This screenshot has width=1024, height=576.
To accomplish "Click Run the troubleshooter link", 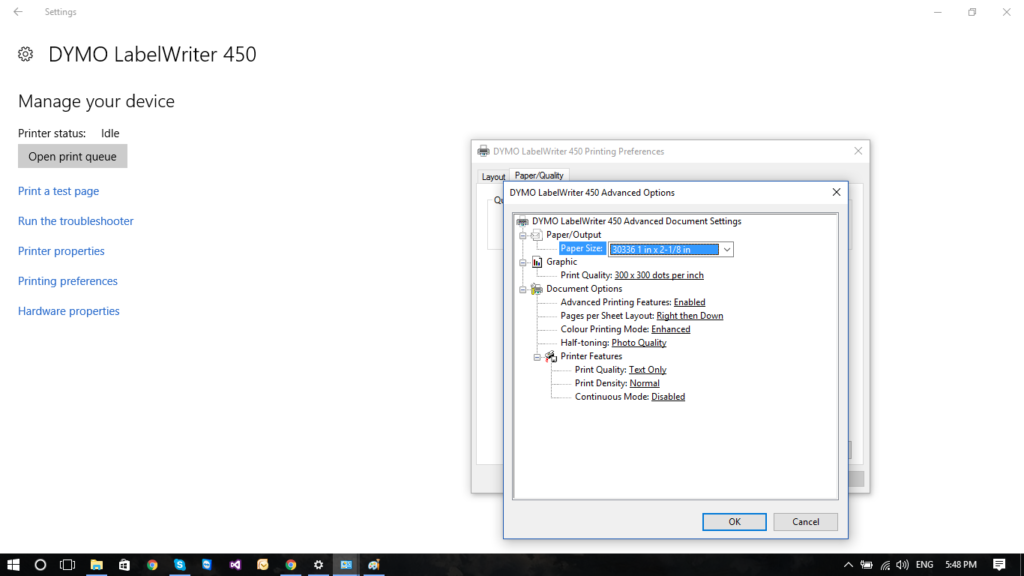I will point(76,221).
